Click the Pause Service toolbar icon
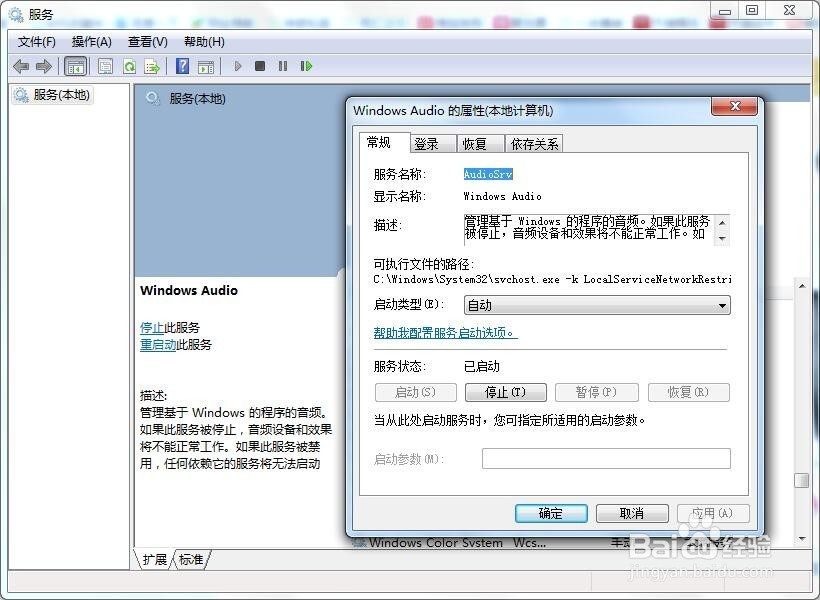Screen dimensions: 820x600 (283, 66)
